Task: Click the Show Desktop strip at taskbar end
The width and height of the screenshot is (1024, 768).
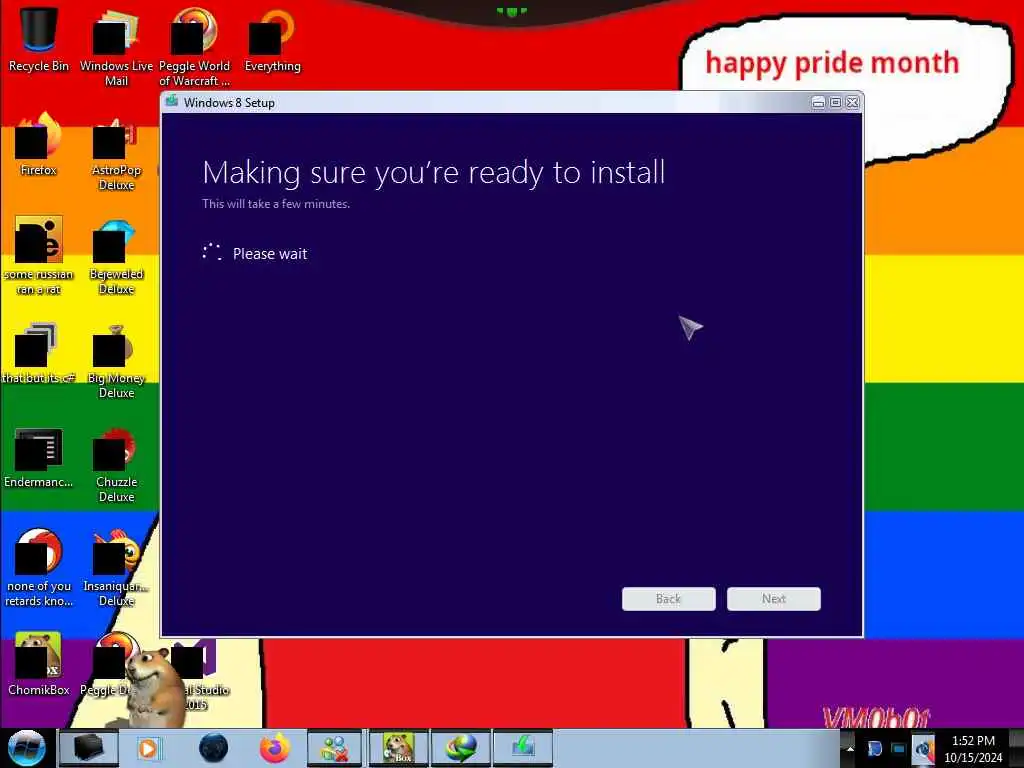Action: pyautogui.click(x=1017, y=748)
